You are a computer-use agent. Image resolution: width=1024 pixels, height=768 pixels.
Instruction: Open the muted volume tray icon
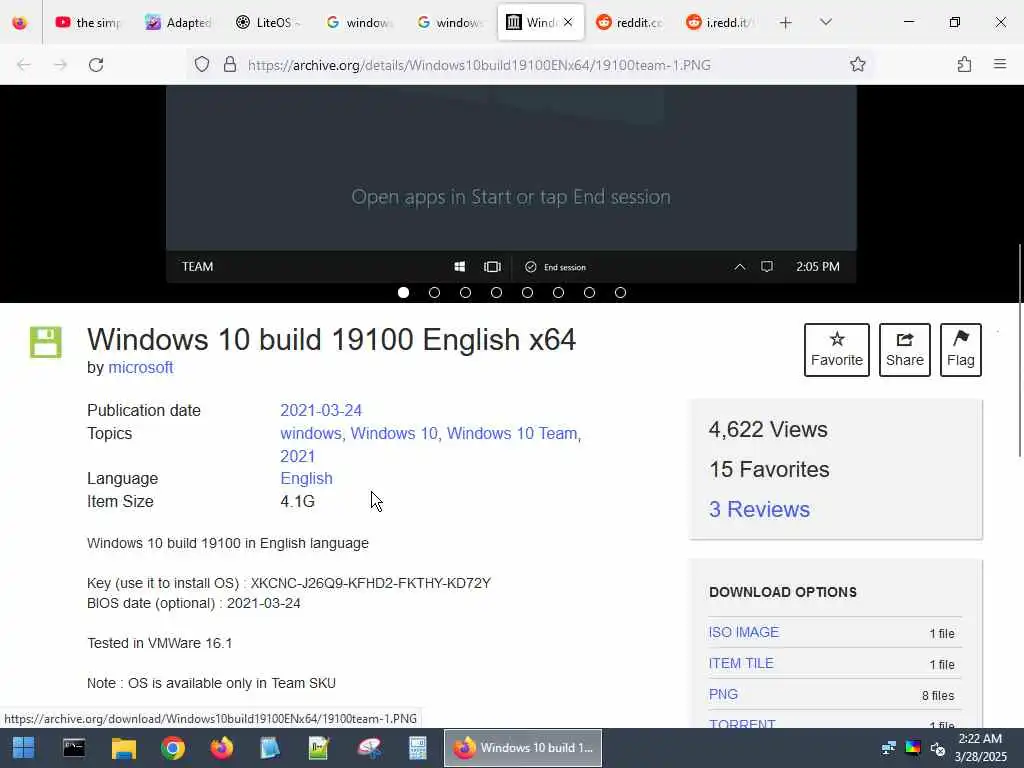click(x=938, y=748)
